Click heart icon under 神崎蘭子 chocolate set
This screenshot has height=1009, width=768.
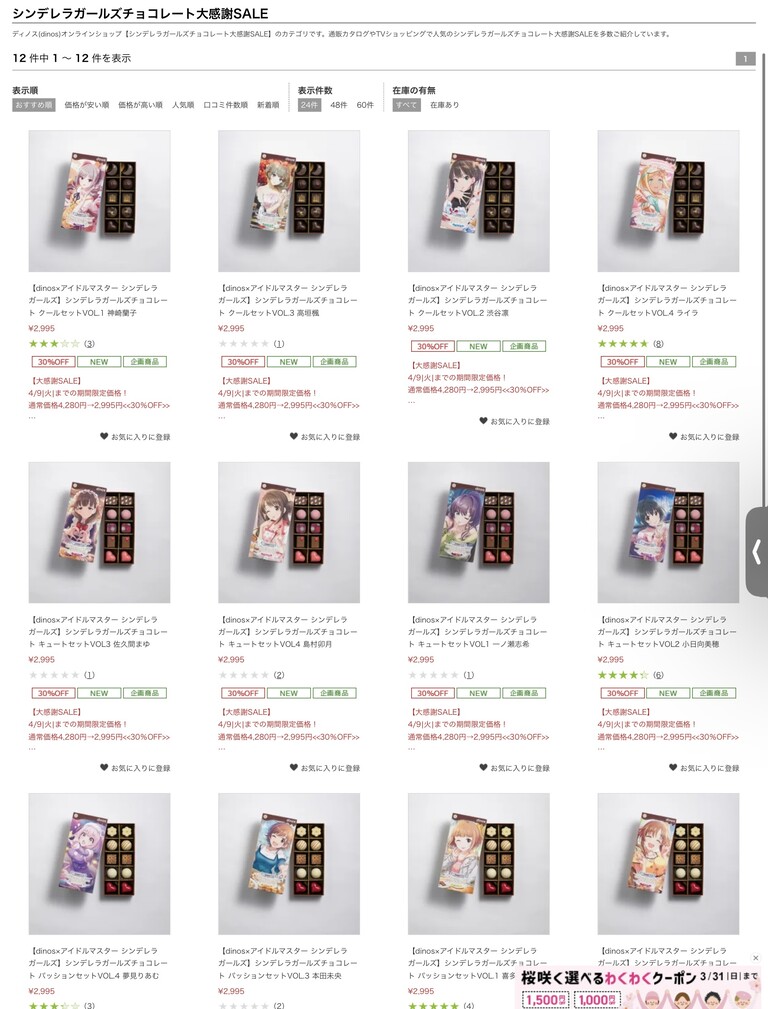click(x=104, y=436)
